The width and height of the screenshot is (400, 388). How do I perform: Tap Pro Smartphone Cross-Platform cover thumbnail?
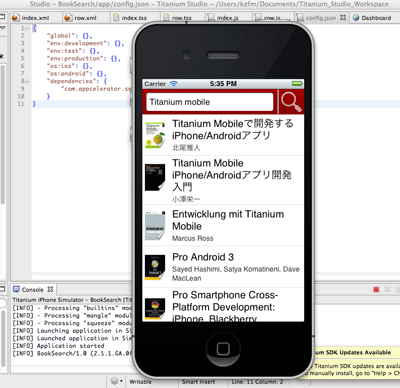[155, 308]
